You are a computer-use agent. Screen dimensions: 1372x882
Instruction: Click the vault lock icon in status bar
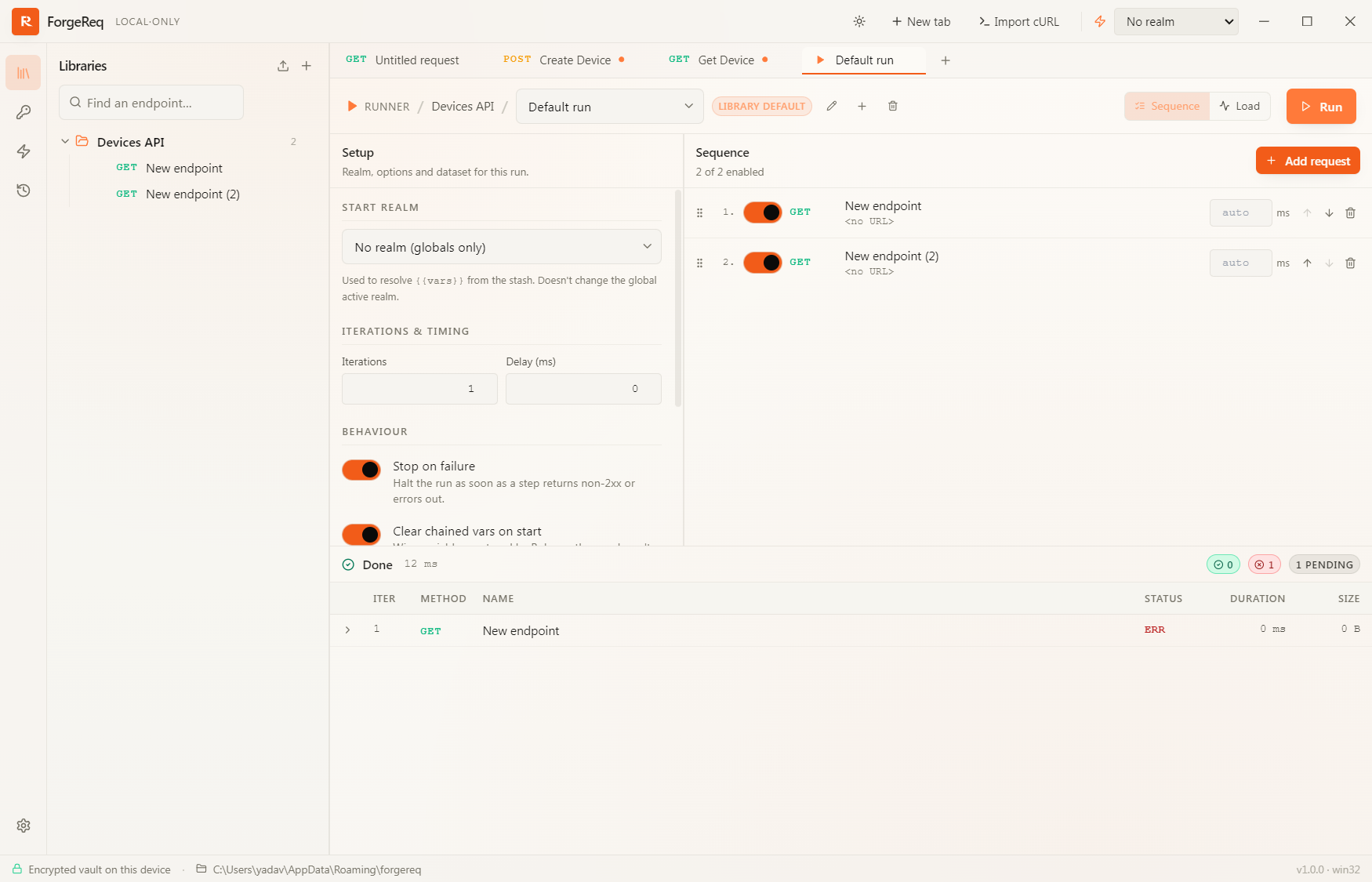coord(17,869)
